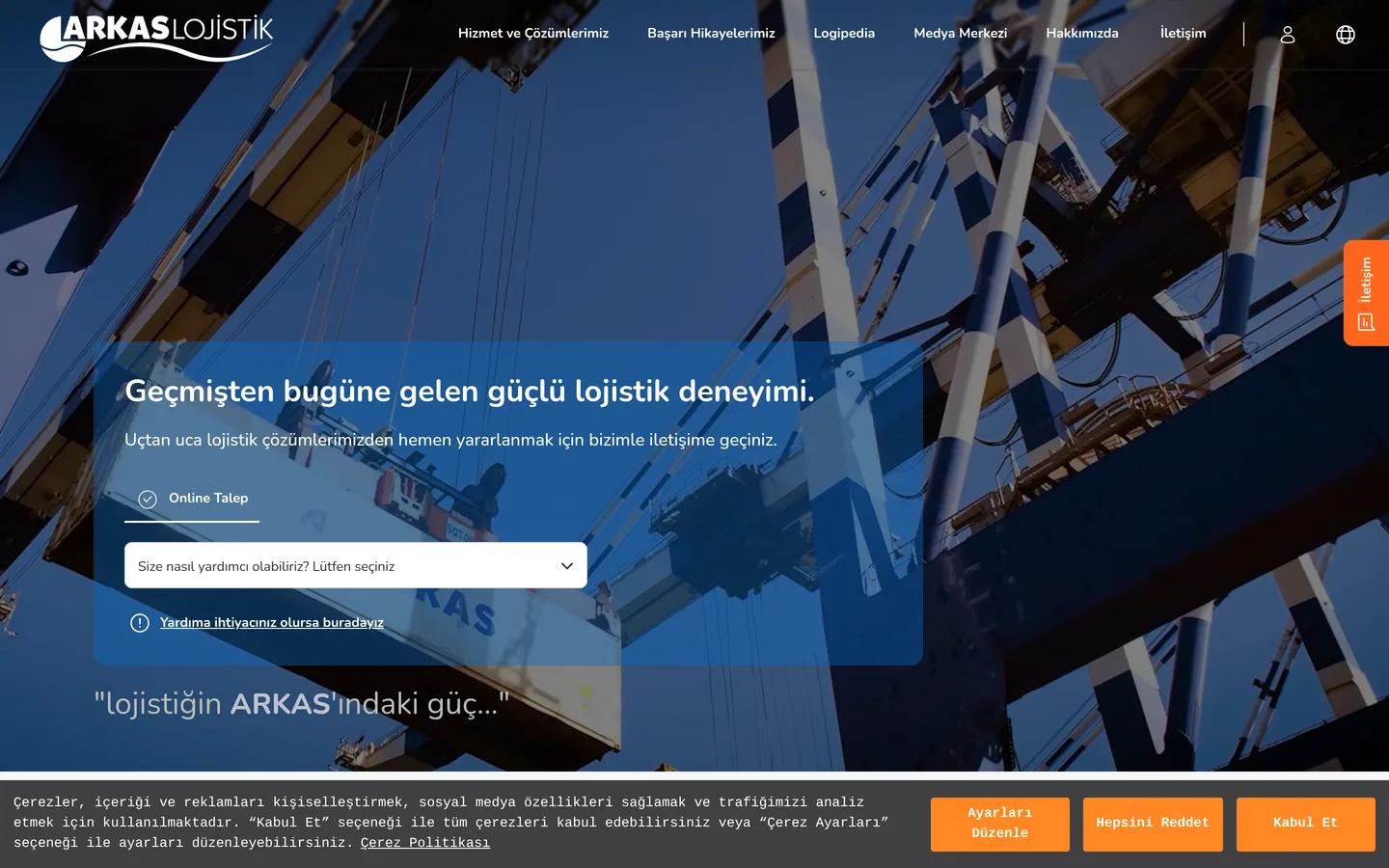Viewport: 1389px width, 868px height.
Task: Open Medya Merkezi menu item
Action: pyautogui.click(x=961, y=33)
